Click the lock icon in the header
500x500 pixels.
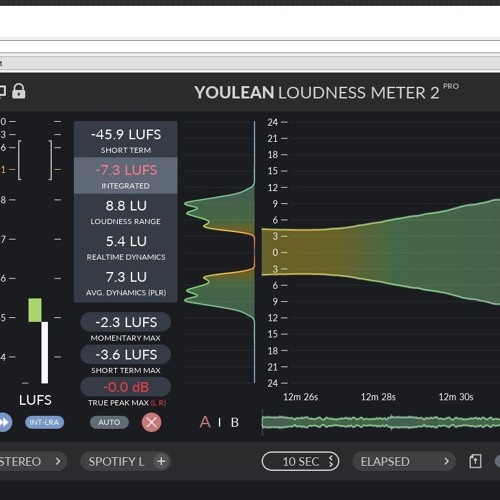click(19, 91)
